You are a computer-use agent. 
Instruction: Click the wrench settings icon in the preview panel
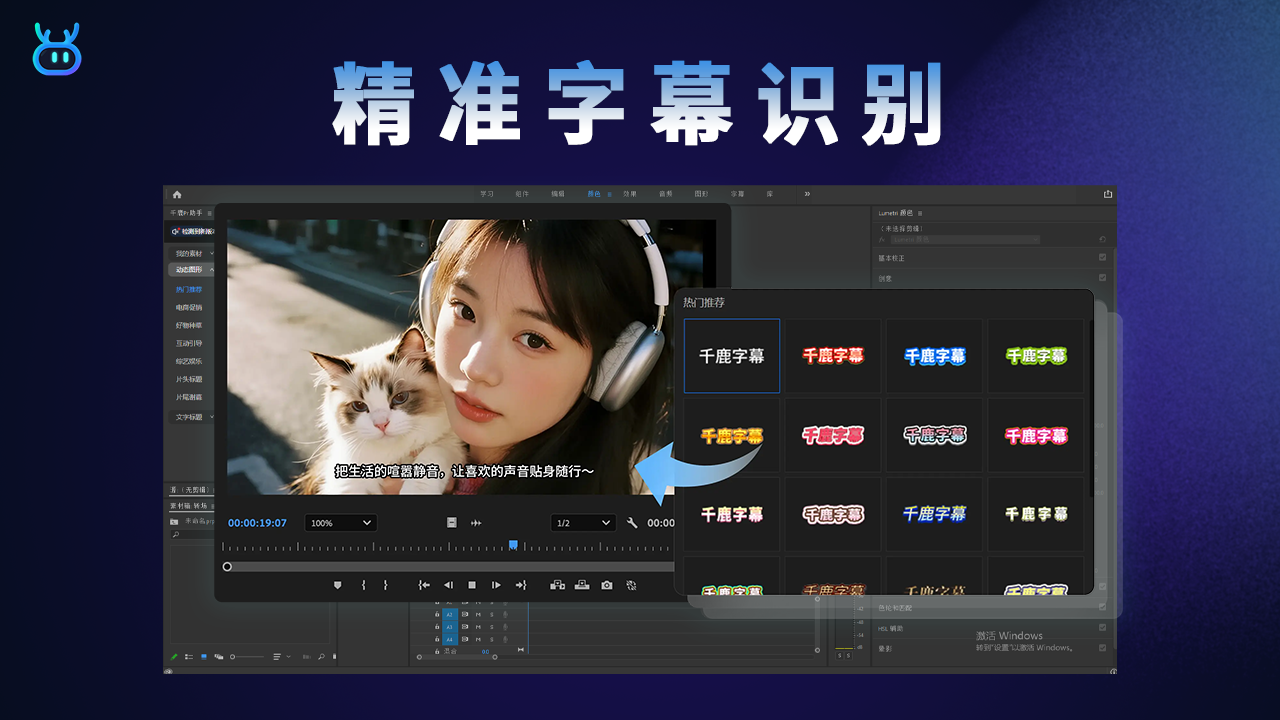click(x=632, y=523)
